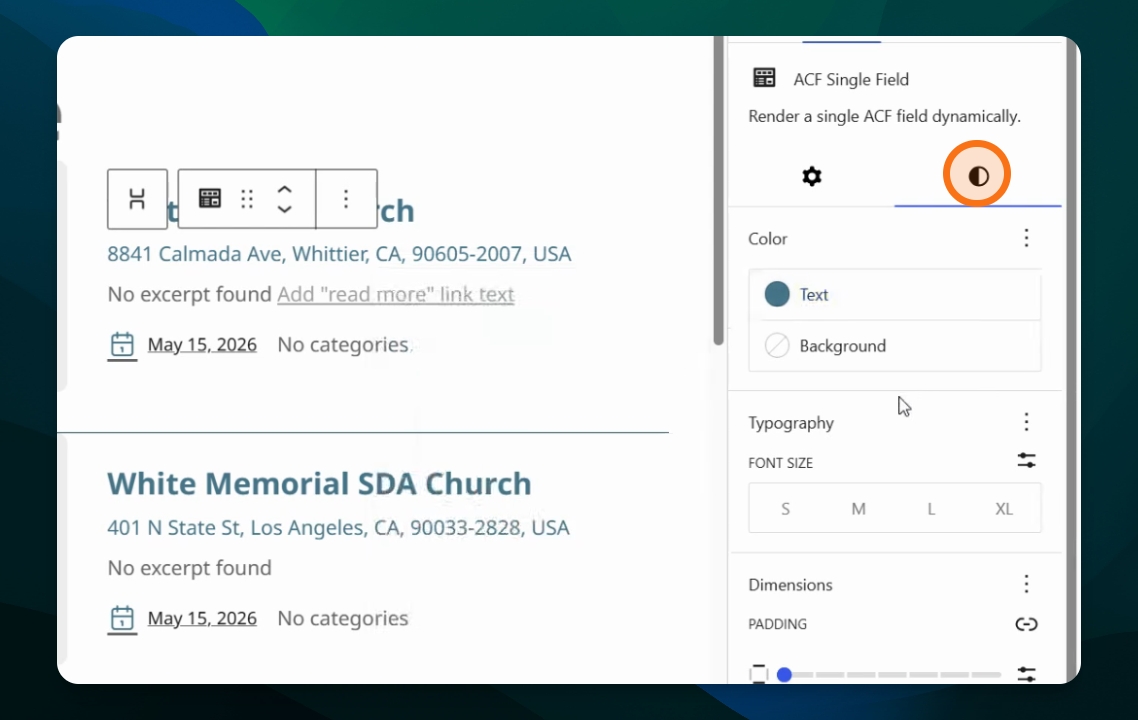1138x720 pixels.
Task: Open Color panel options menu
Action: [1026, 238]
